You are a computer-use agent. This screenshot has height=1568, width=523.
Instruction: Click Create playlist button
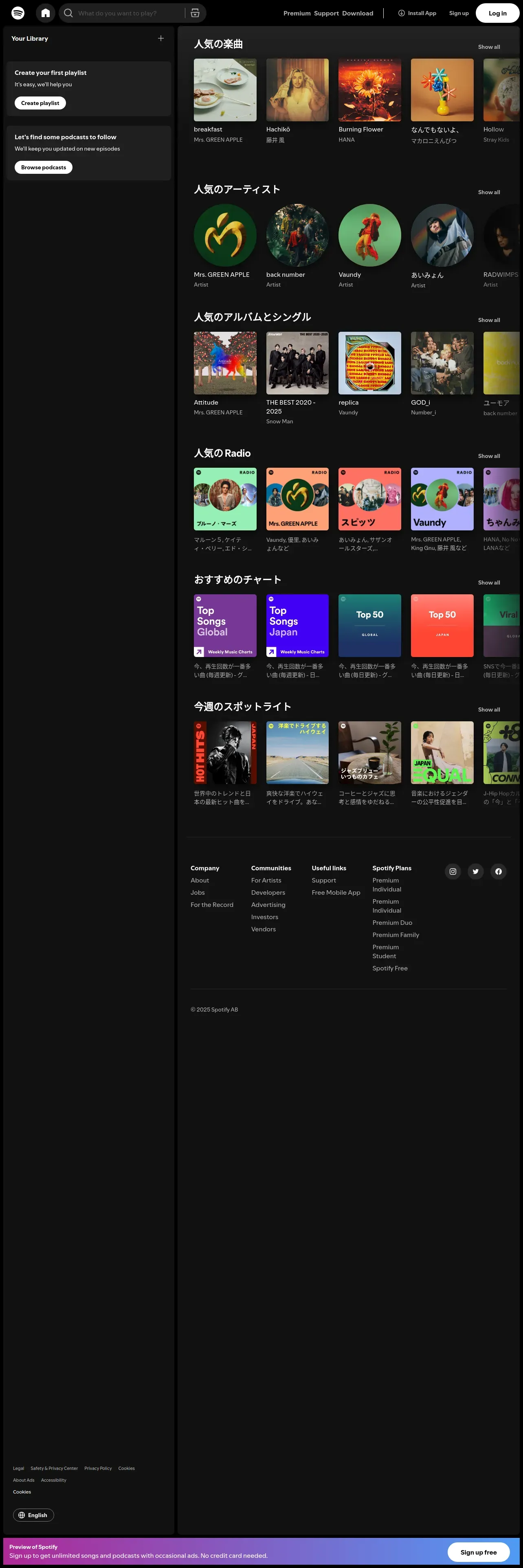[40, 103]
